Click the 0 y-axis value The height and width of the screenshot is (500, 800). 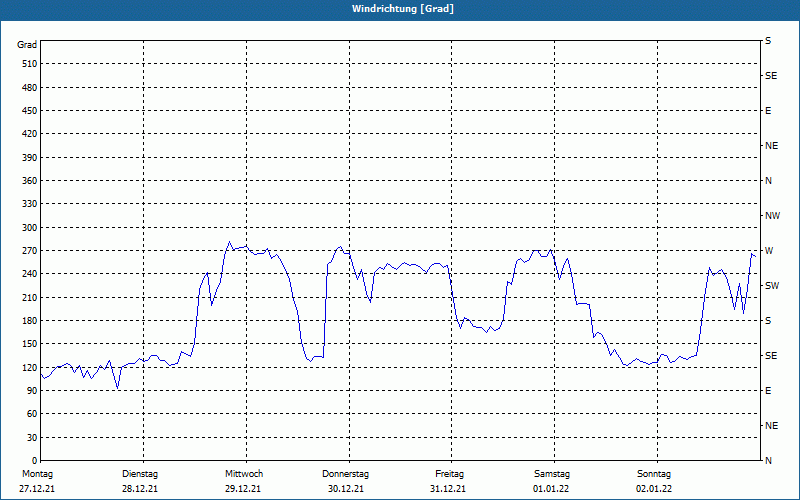point(35,461)
